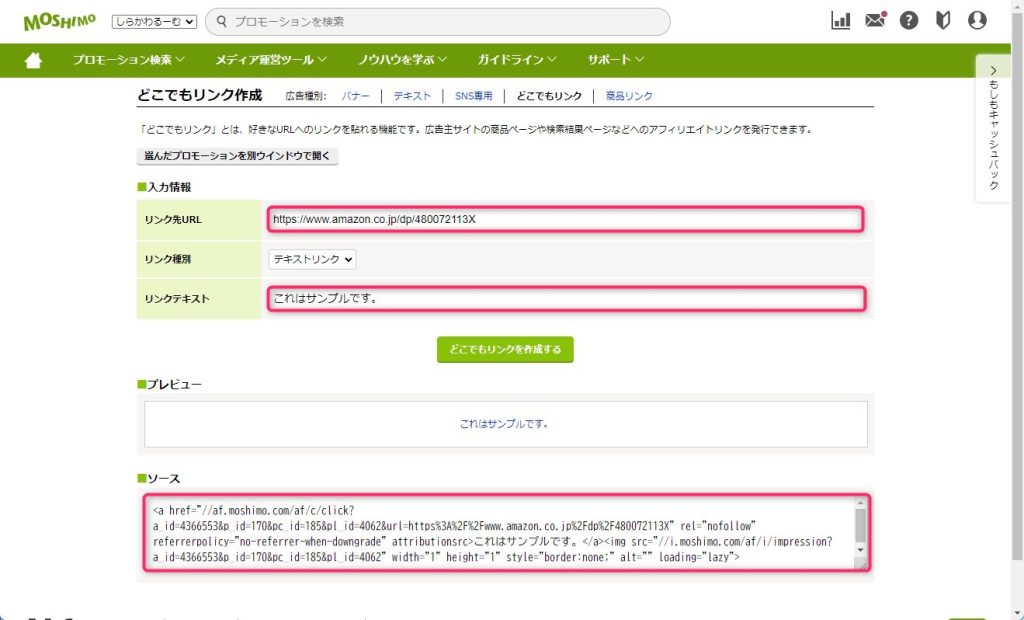This screenshot has height=620, width=1024.
Task: Click the リンク先URL input field
Action: (x=565, y=219)
